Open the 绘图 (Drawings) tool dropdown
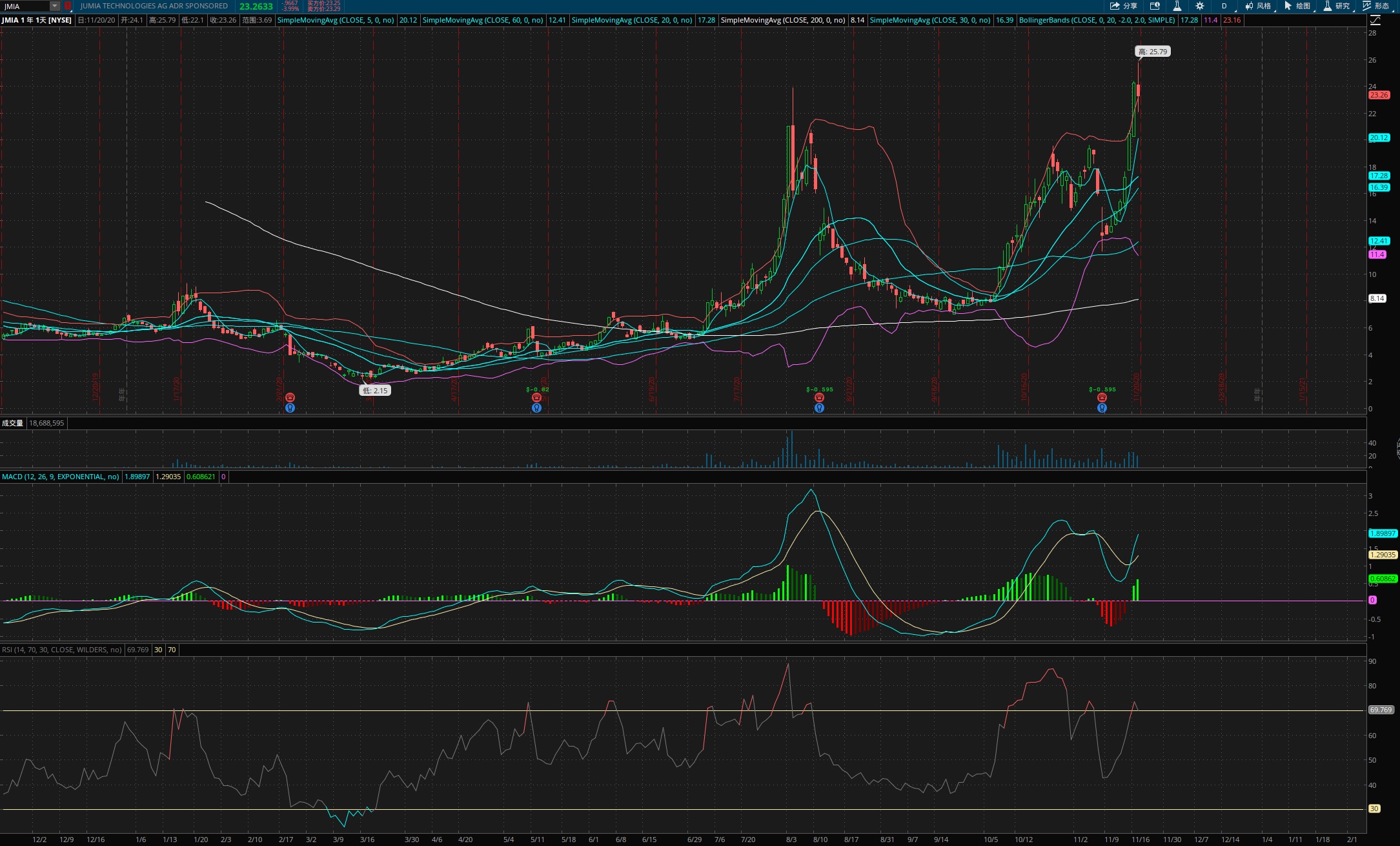The width and height of the screenshot is (1400, 846). 1298,6
